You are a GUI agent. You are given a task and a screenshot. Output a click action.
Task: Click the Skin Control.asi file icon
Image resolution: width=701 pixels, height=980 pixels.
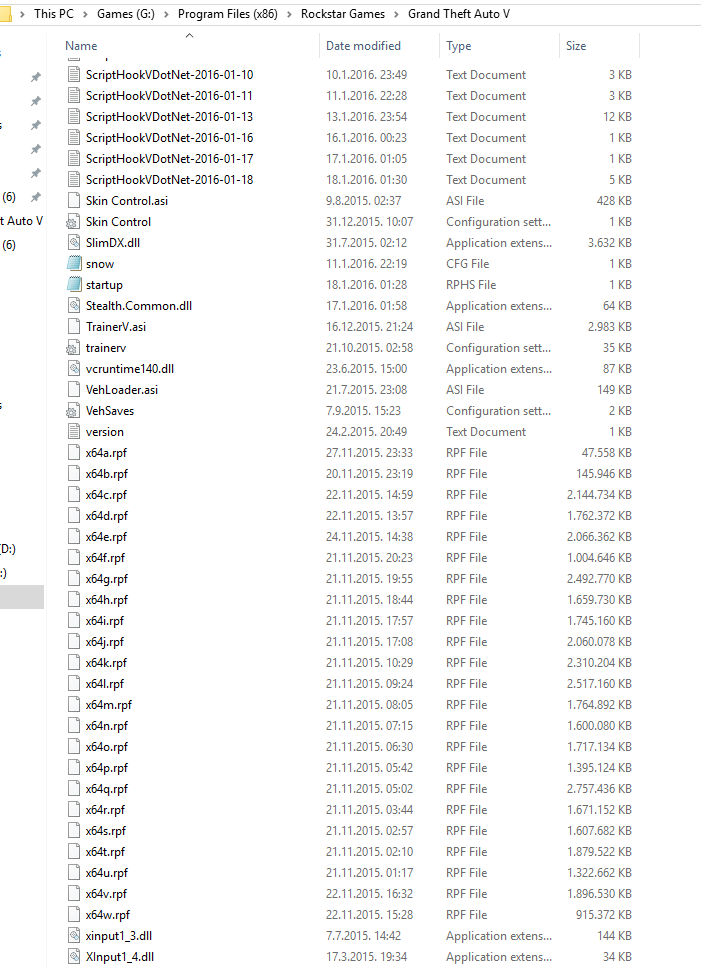[74, 201]
